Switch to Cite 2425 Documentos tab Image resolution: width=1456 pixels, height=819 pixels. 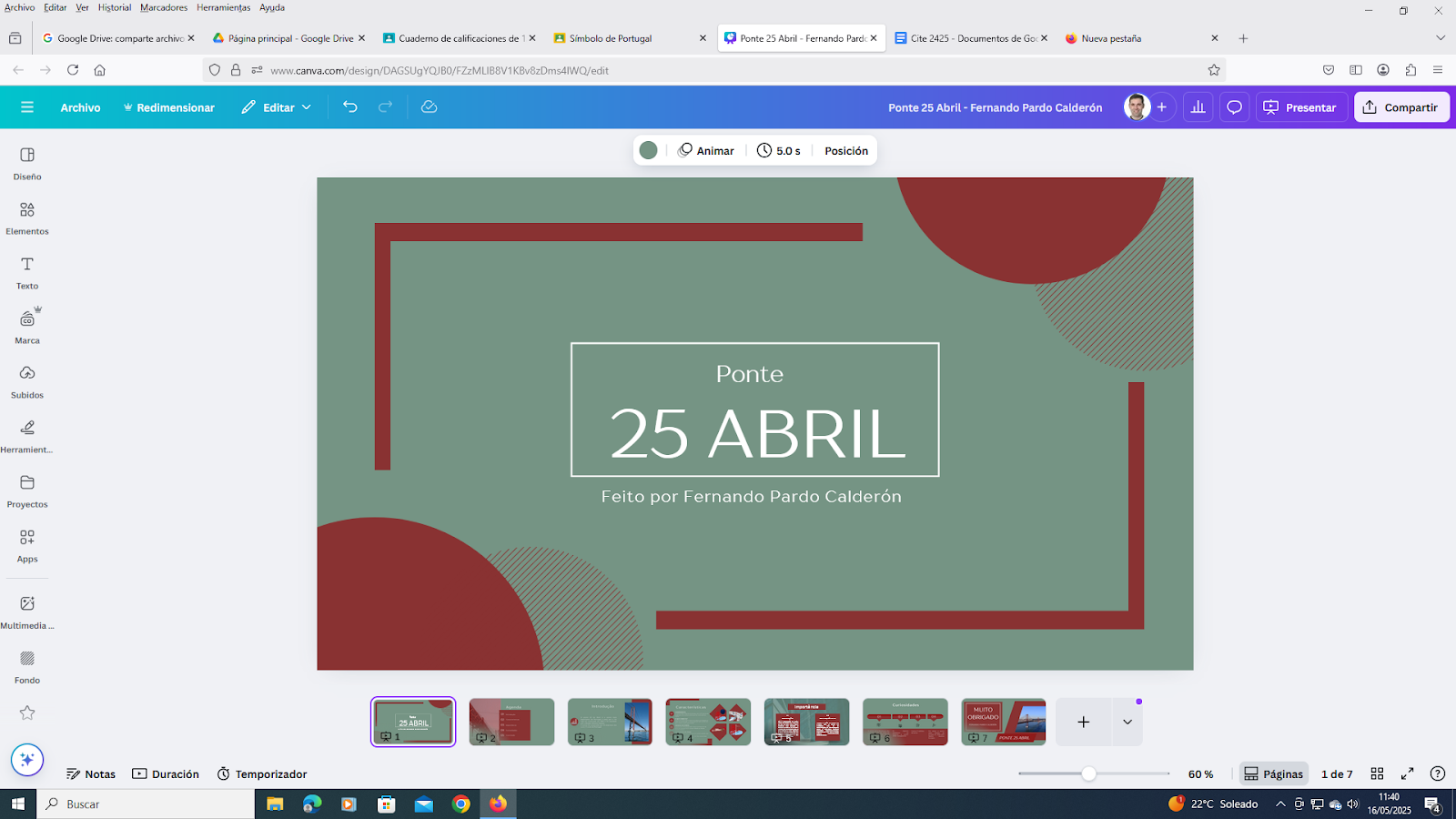pyautogui.click(x=971, y=38)
